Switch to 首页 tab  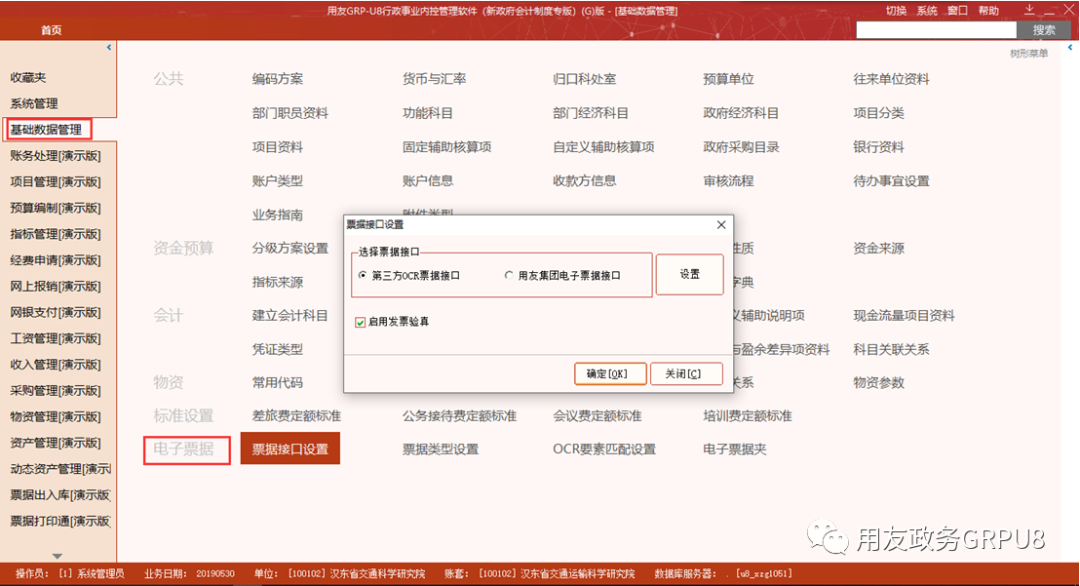(51, 30)
